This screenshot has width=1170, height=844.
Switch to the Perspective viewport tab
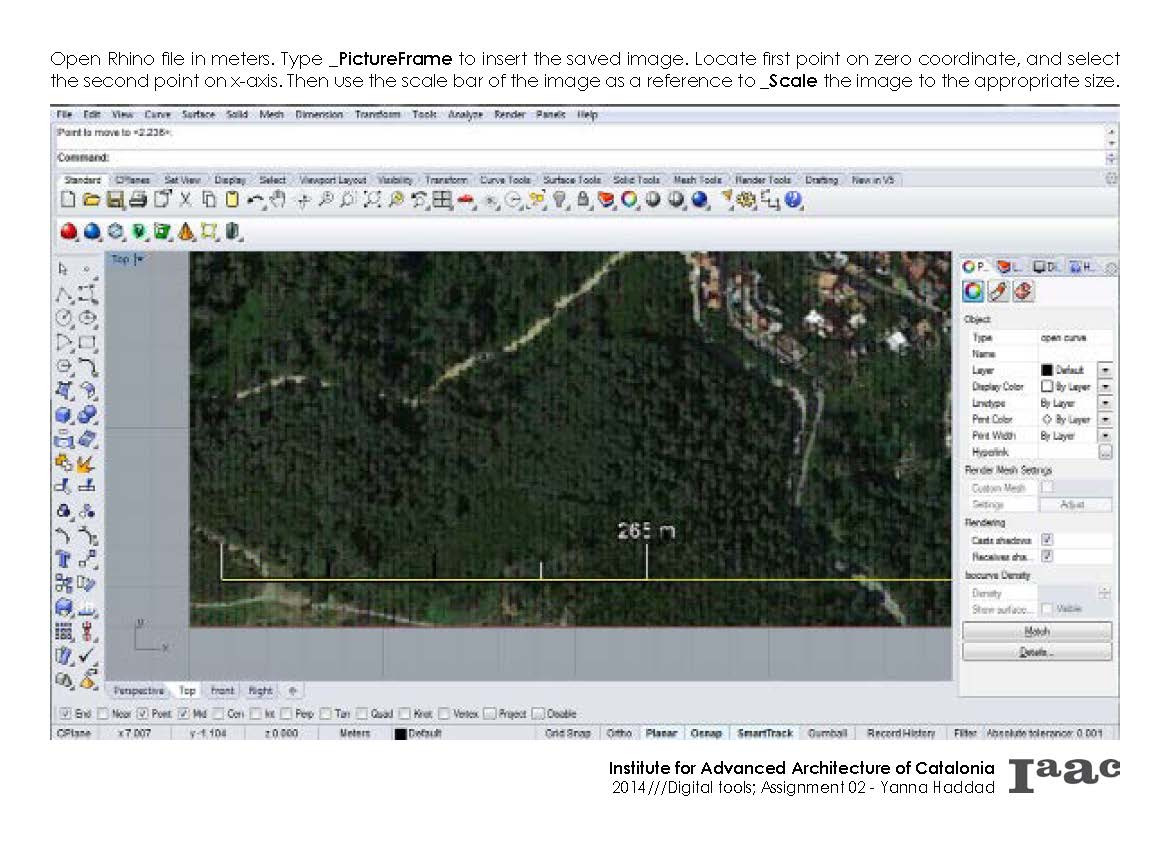click(x=138, y=691)
